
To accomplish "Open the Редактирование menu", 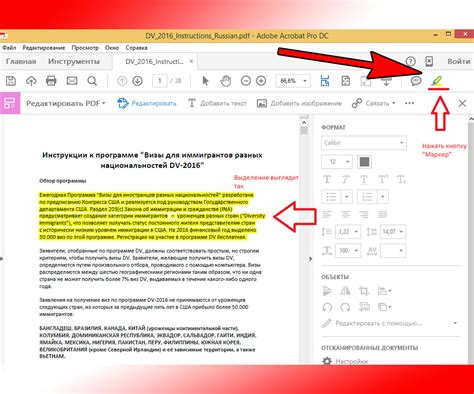I will (44, 48).
